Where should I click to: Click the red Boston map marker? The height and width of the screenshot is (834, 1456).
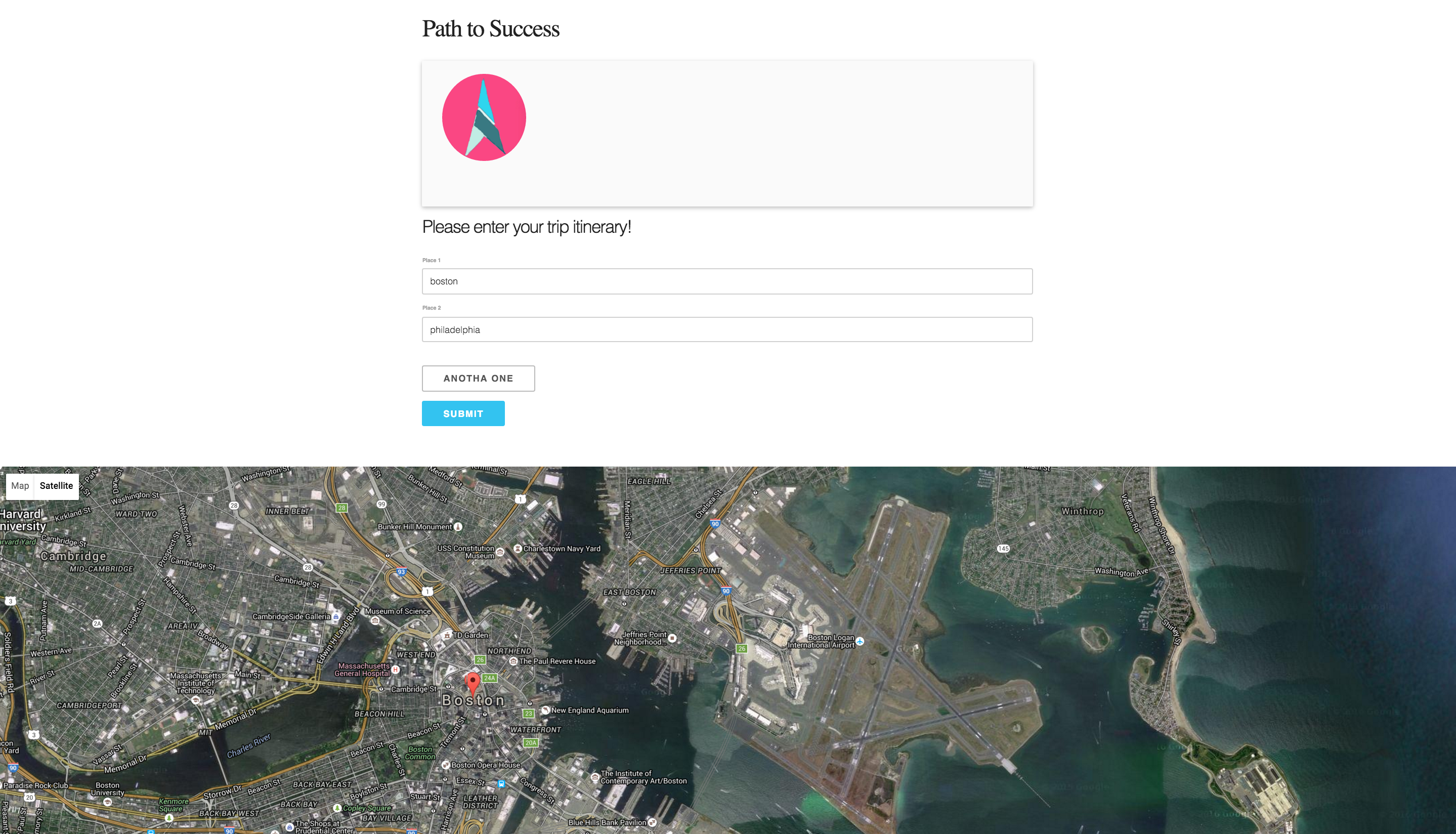473,682
